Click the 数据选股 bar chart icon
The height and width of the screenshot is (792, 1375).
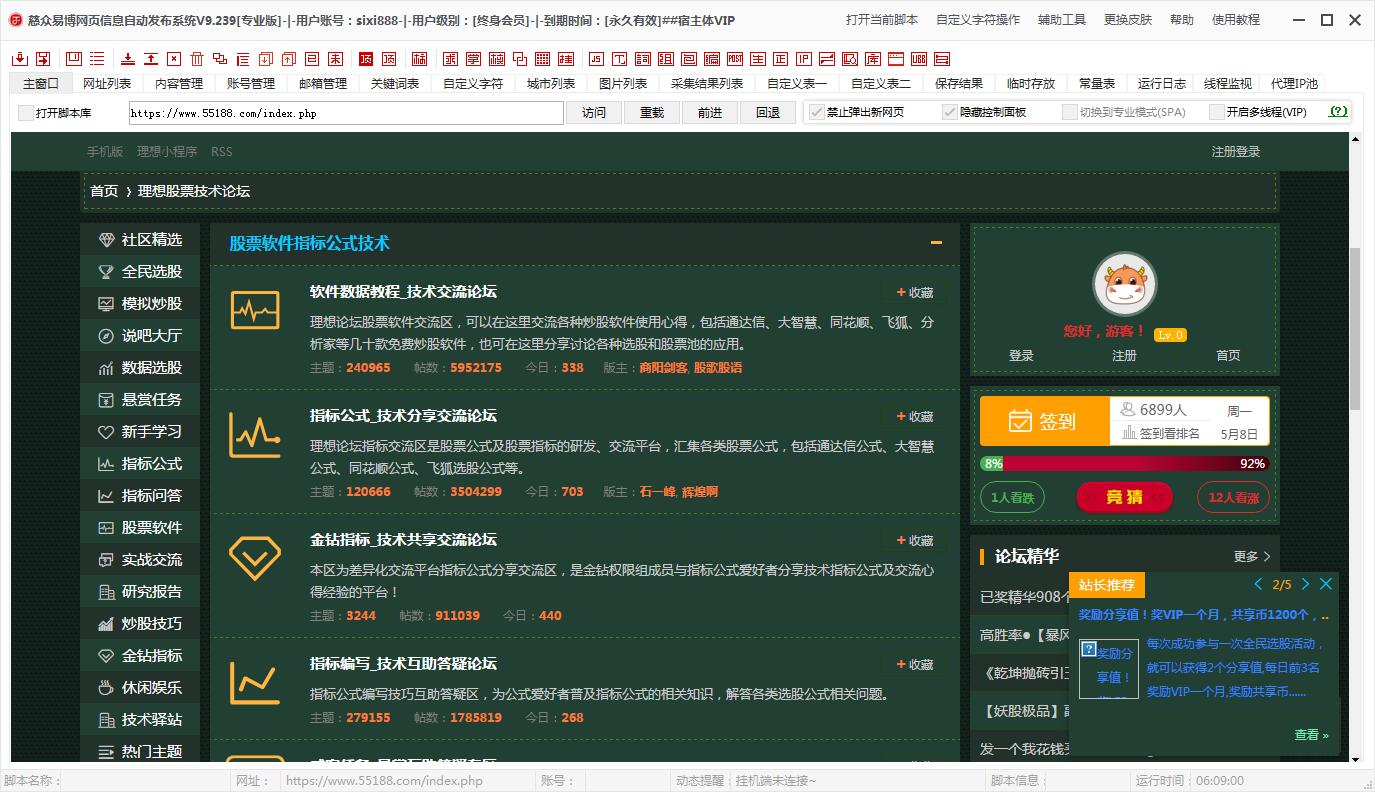tap(106, 368)
